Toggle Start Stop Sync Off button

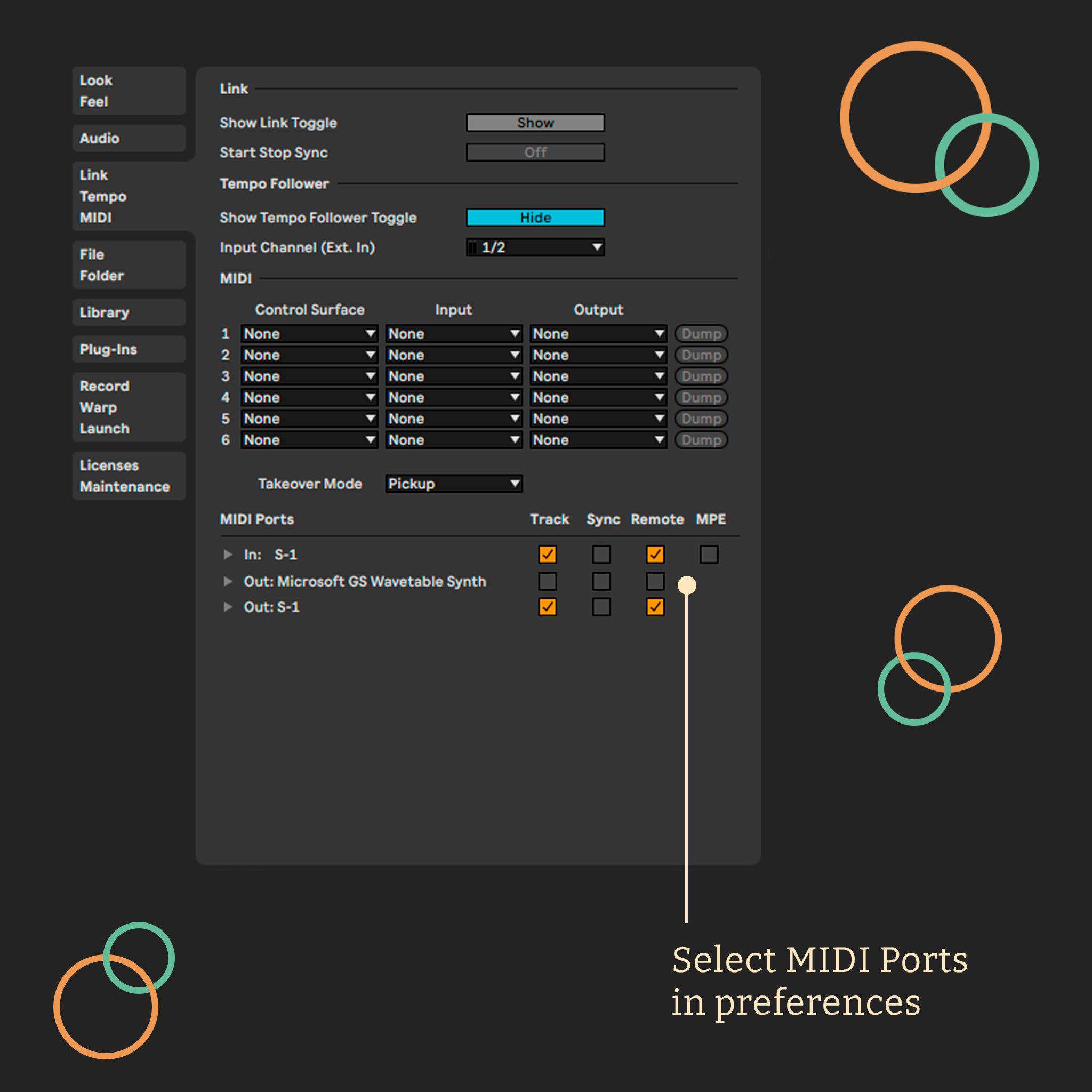click(x=535, y=152)
